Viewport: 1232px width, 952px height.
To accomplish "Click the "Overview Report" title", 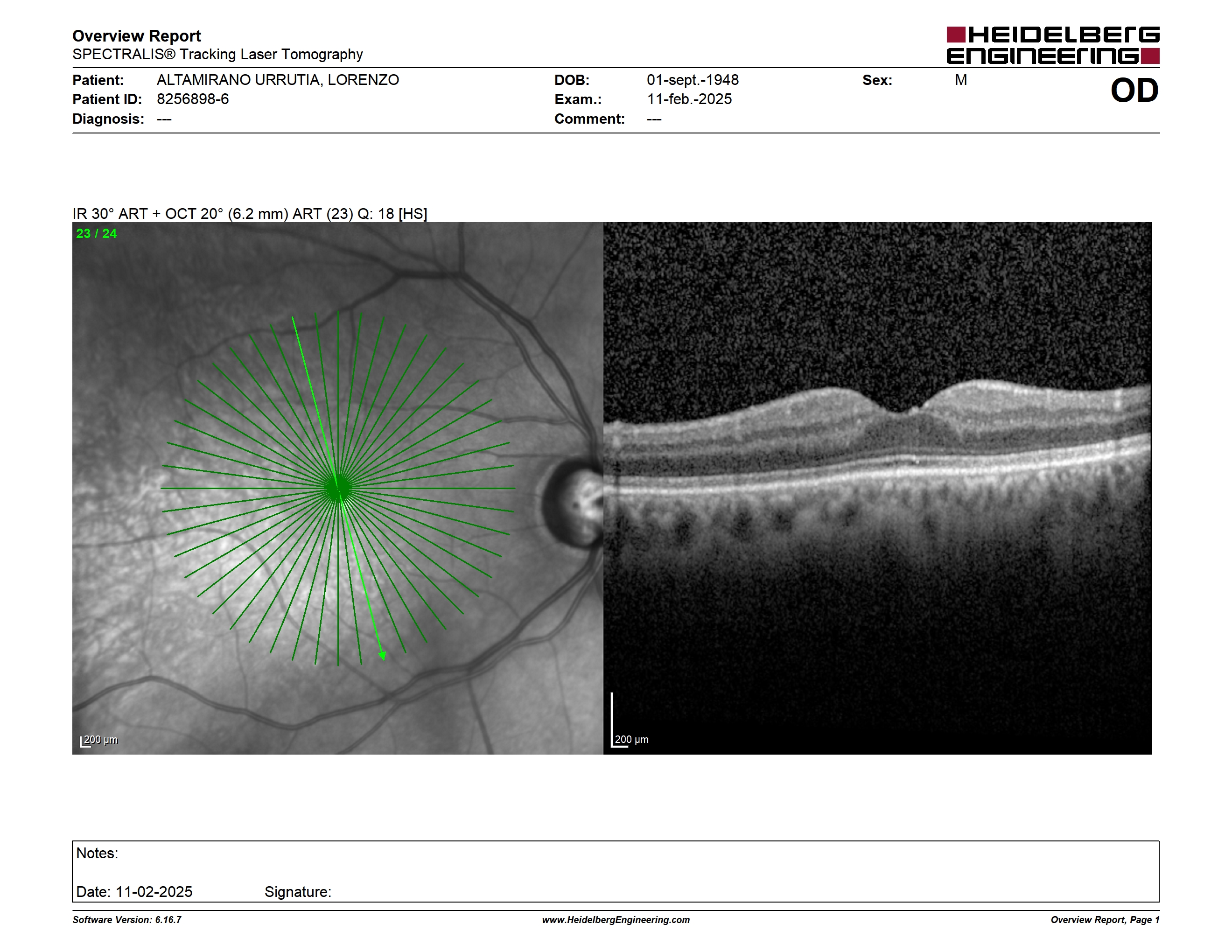I will pos(137,36).
